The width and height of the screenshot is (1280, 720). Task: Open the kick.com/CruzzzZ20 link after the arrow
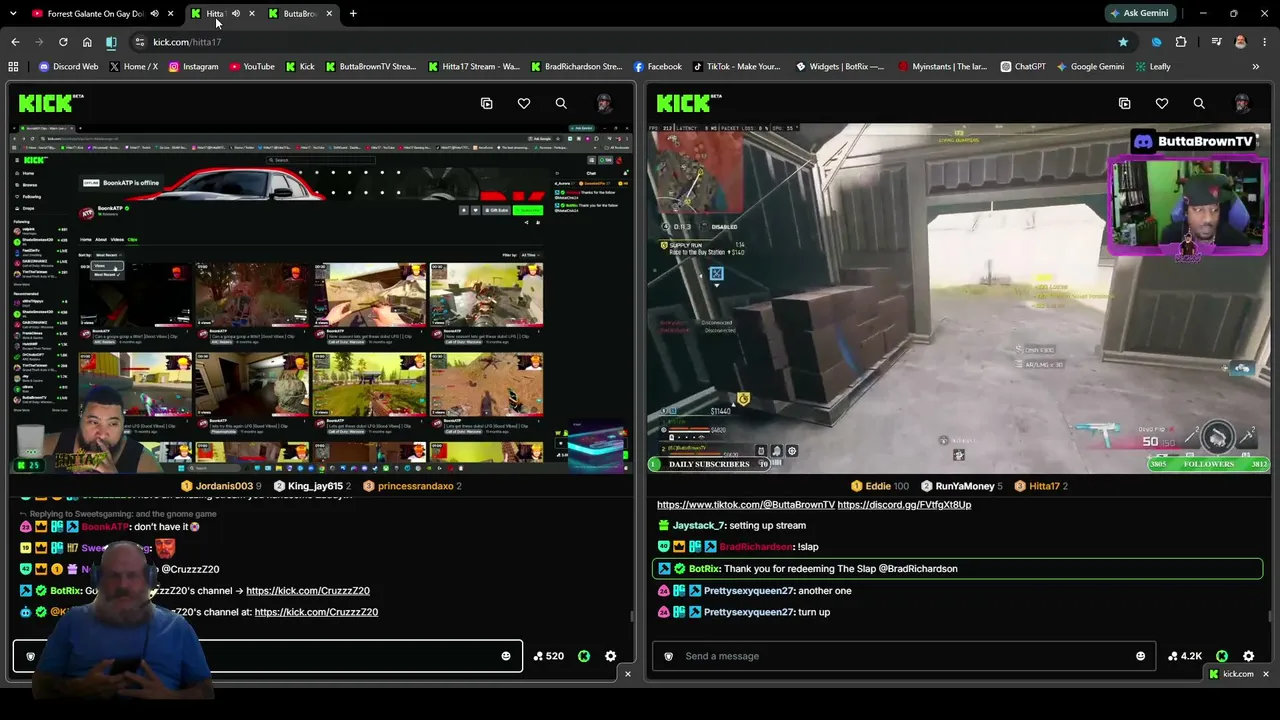click(308, 591)
